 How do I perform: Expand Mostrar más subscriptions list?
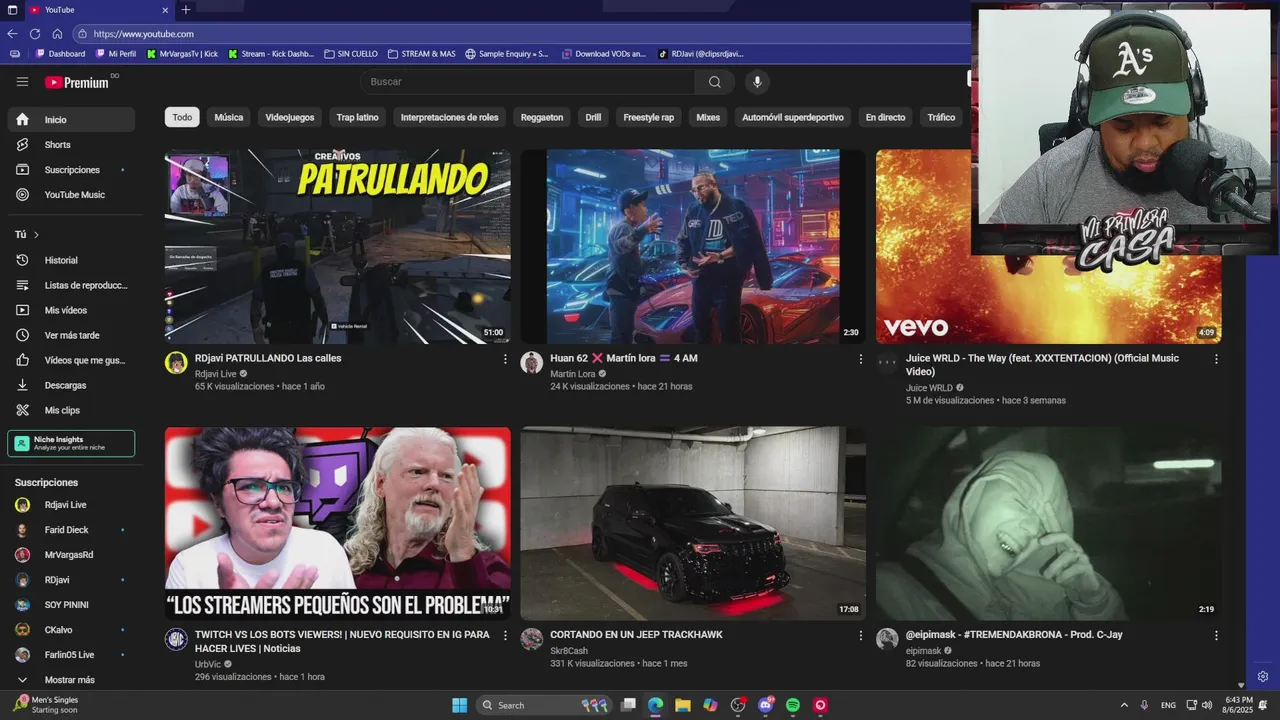click(x=71, y=680)
